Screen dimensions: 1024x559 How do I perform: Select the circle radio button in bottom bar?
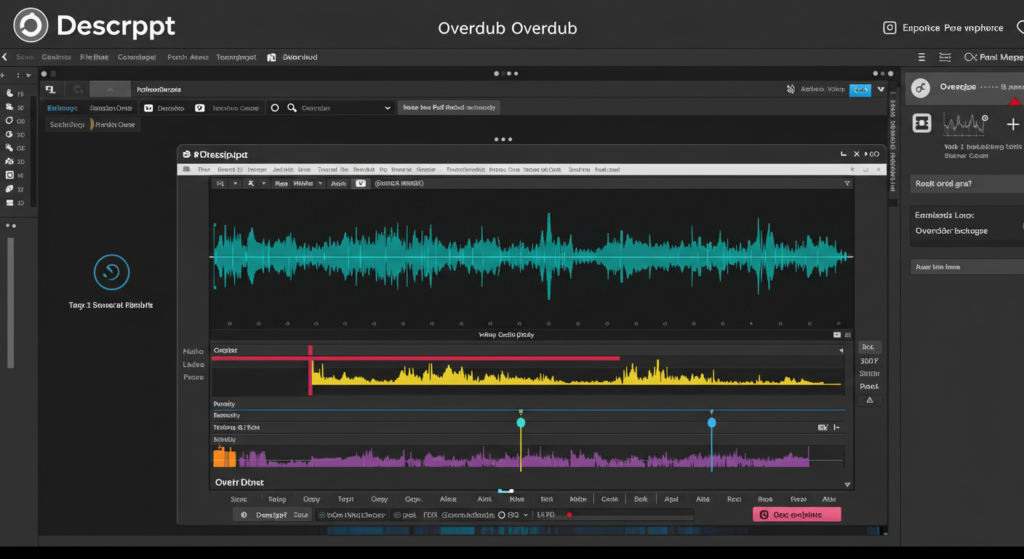click(x=502, y=515)
